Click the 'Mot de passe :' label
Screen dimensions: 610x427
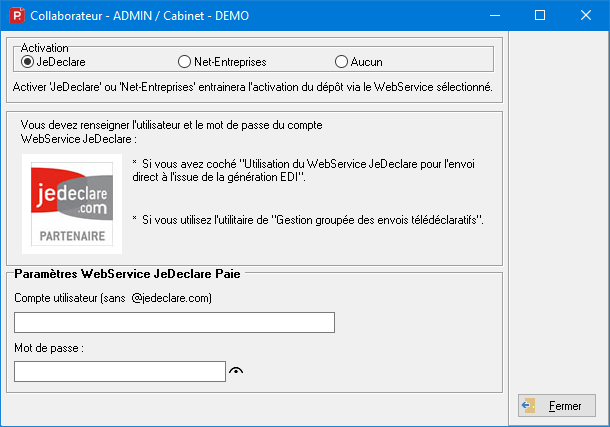tap(47, 348)
